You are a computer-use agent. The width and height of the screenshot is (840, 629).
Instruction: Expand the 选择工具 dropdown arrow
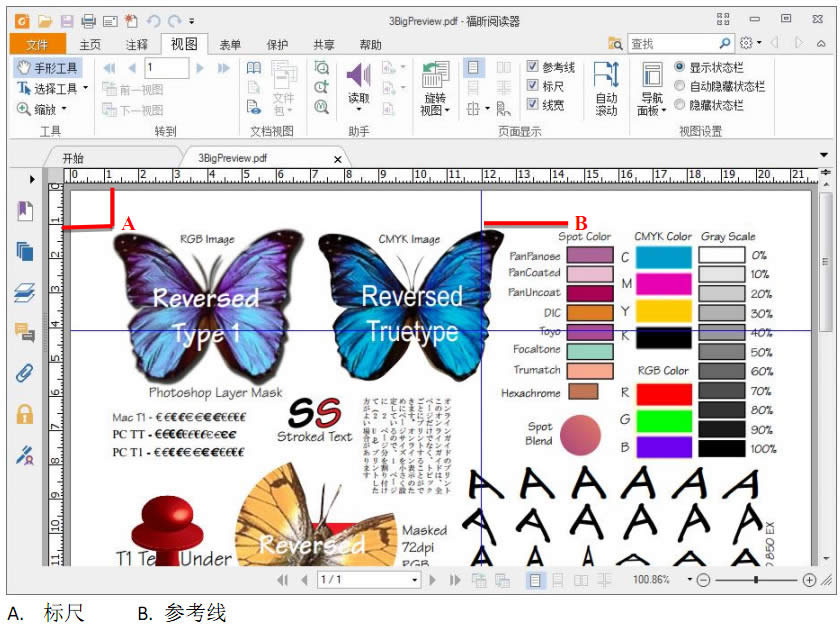[86, 88]
